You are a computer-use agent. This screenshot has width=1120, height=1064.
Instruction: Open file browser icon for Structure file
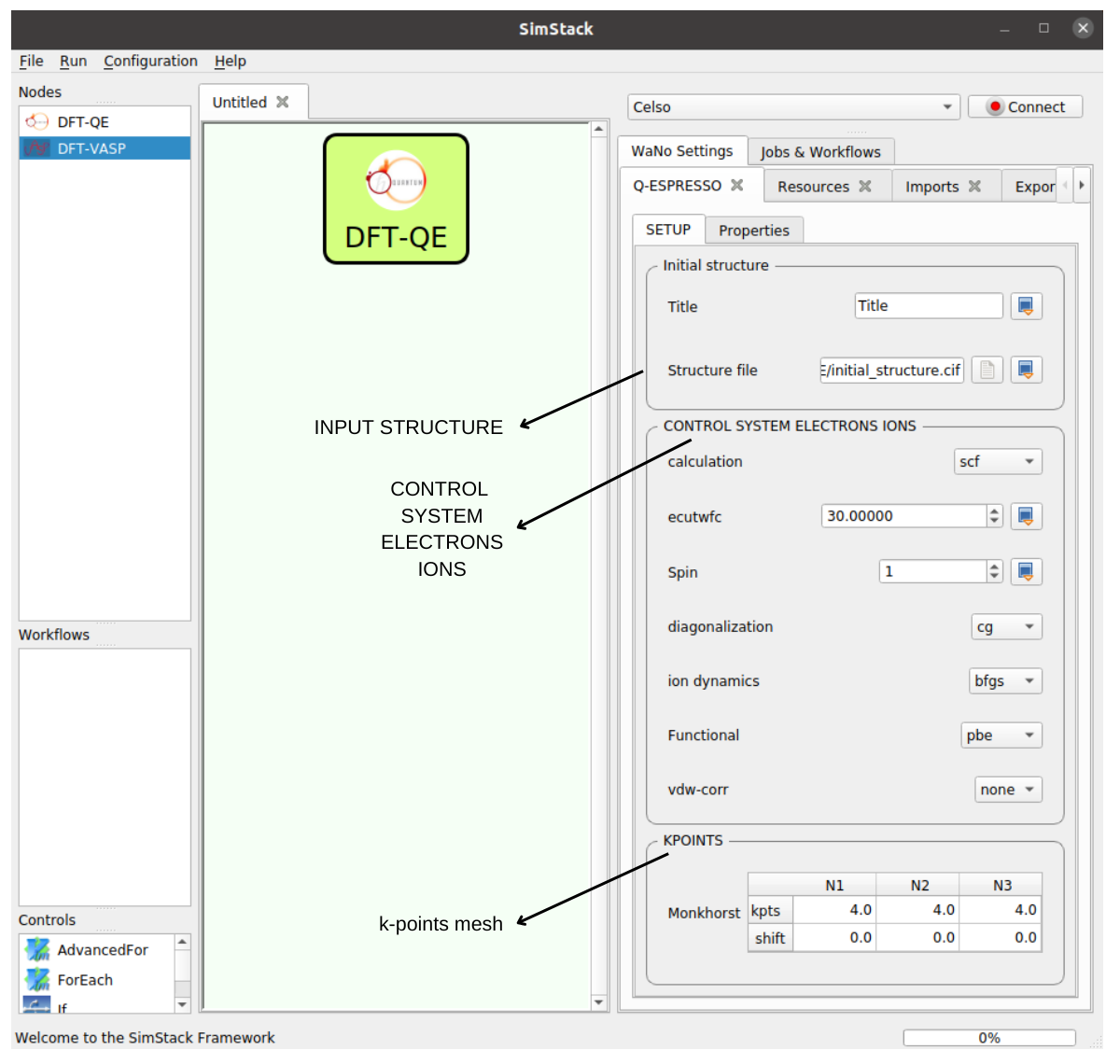(987, 370)
